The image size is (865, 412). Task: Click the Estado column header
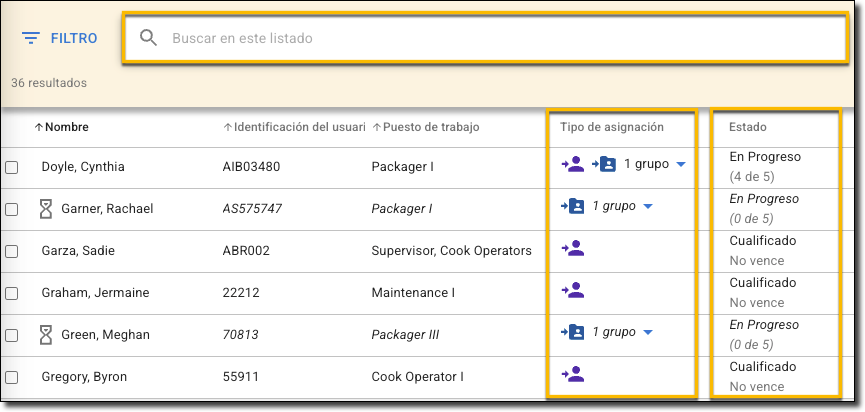(748, 127)
